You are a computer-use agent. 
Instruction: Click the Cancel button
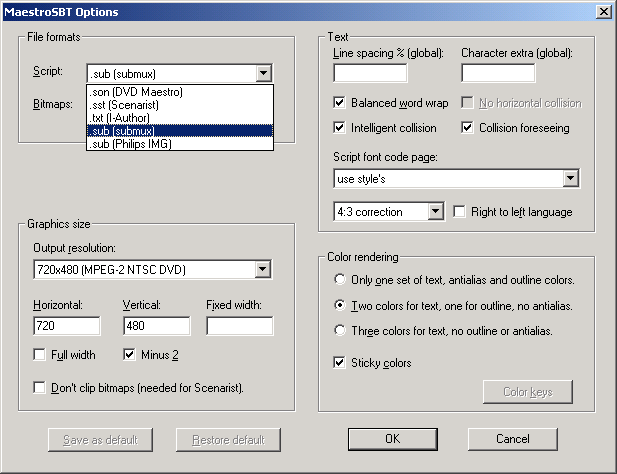[x=513, y=439]
